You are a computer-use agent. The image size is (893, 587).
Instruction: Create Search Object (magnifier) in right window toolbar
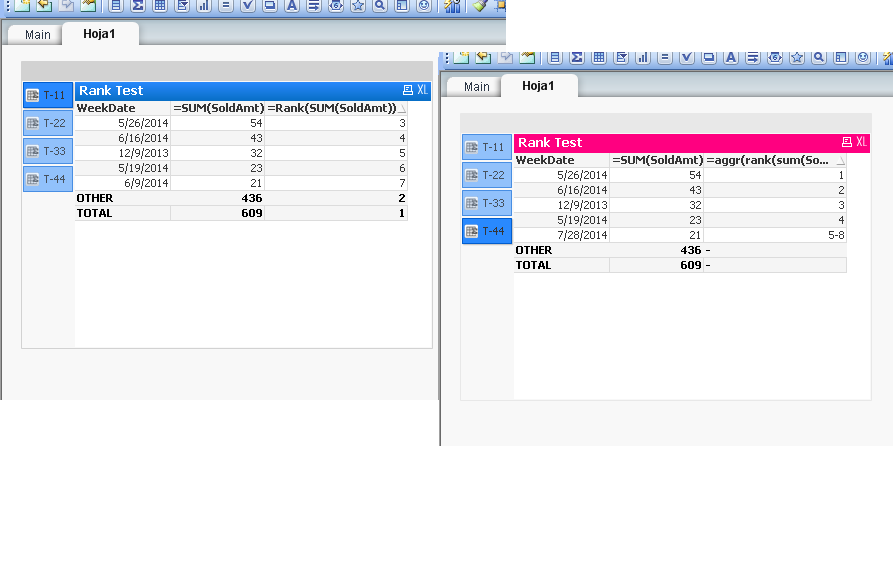[x=819, y=57]
